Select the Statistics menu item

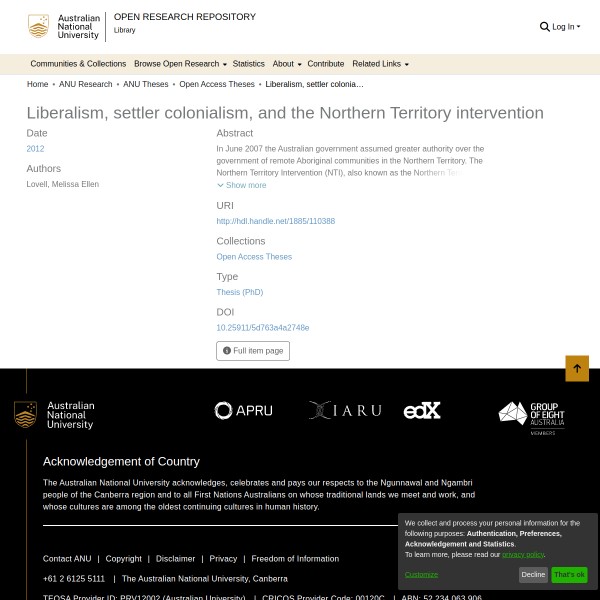[x=249, y=64]
